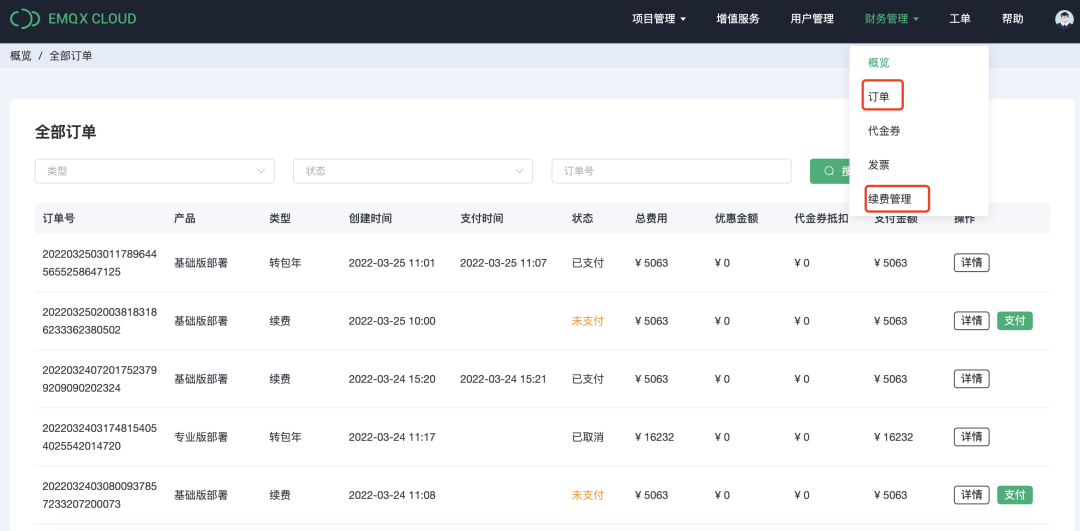The height and width of the screenshot is (531, 1080).
Task: View details of order created 2022-03-25 10:00
Action: pos(972,320)
